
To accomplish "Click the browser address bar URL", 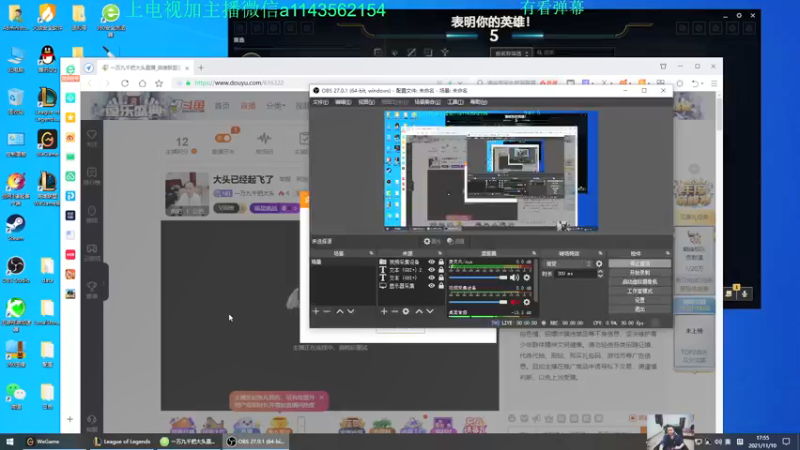I will tap(239, 83).
